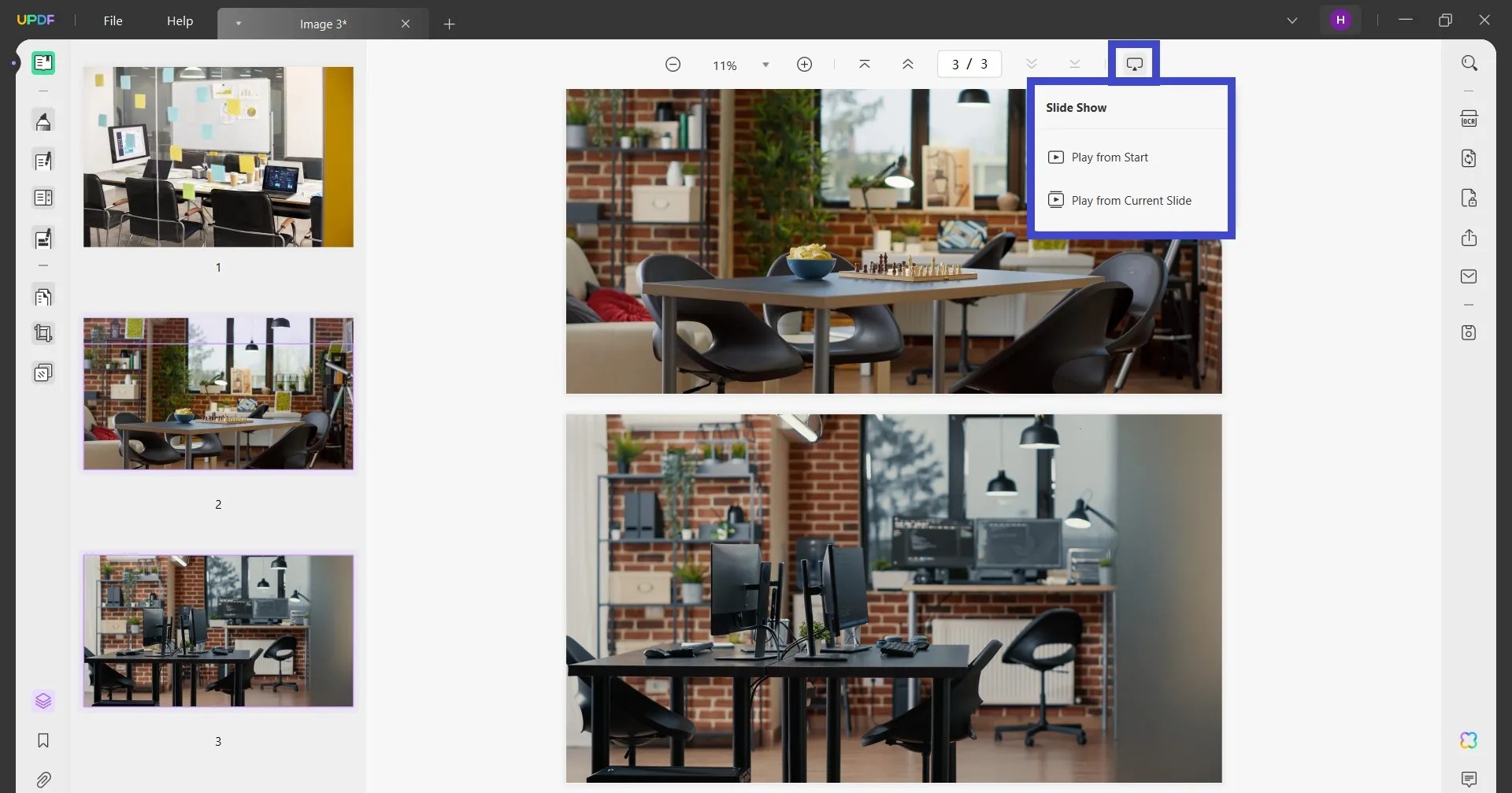Open the email document icon

click(x=1469, y=276)
